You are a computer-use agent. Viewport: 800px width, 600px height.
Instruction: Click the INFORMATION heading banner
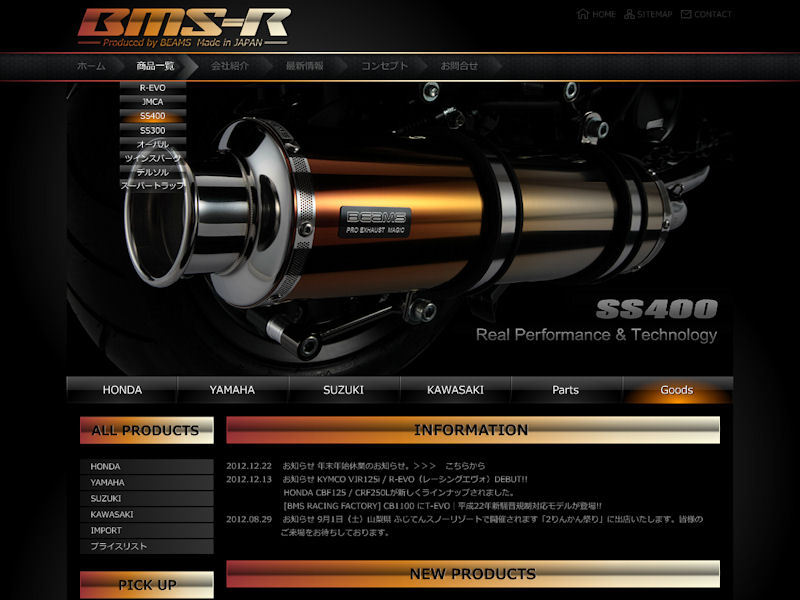tap(473, 430)
